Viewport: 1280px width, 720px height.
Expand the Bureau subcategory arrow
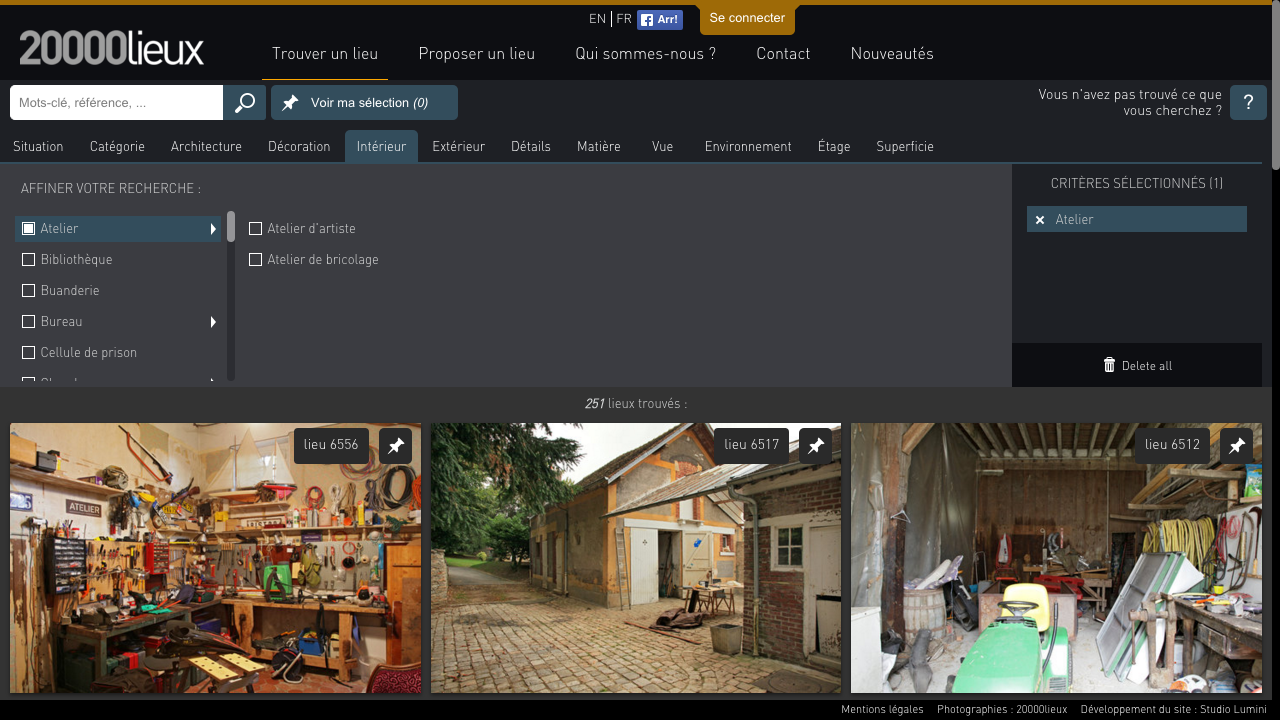tap(213, 322)
